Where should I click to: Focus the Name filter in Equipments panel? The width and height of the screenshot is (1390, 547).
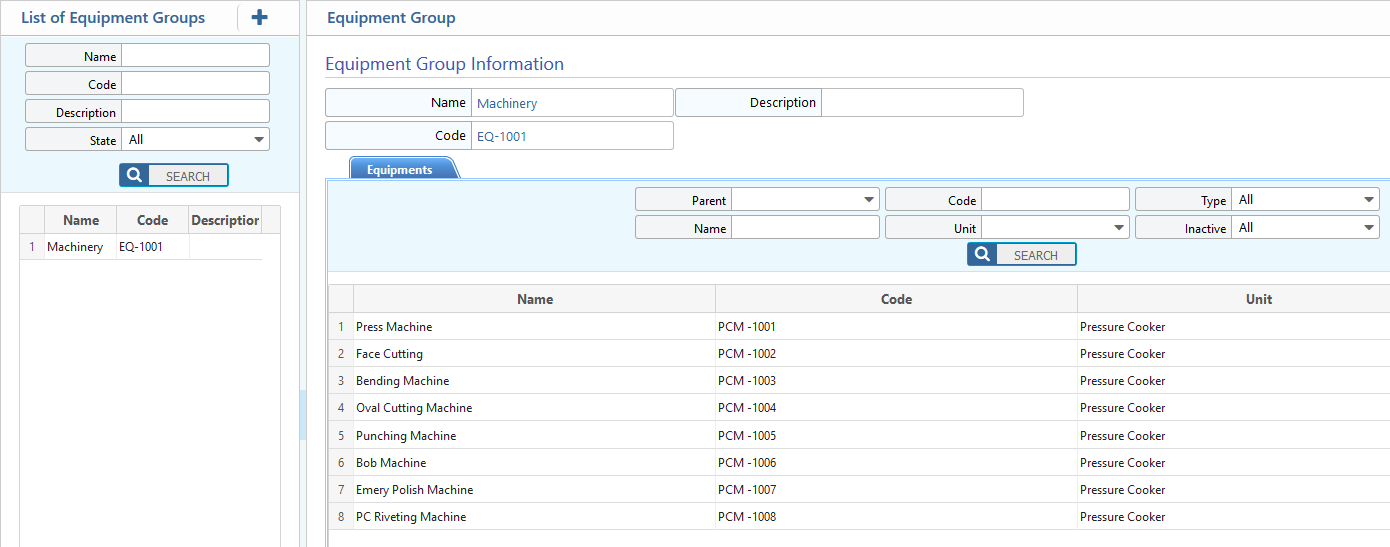805,228
